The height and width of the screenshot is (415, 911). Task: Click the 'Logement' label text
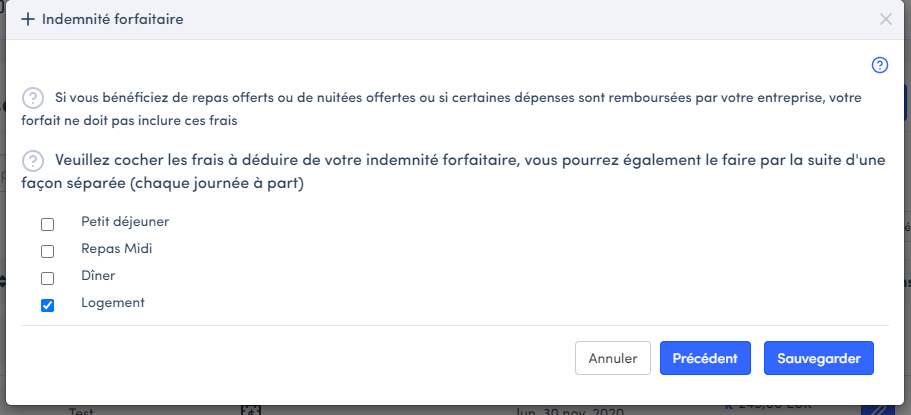coord(113,302)
